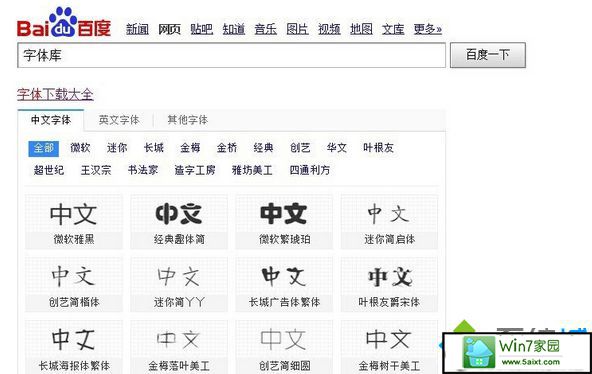Click the search box containing 字体库
The width and height of the screenshot is (592, 374).
point(231,55)
